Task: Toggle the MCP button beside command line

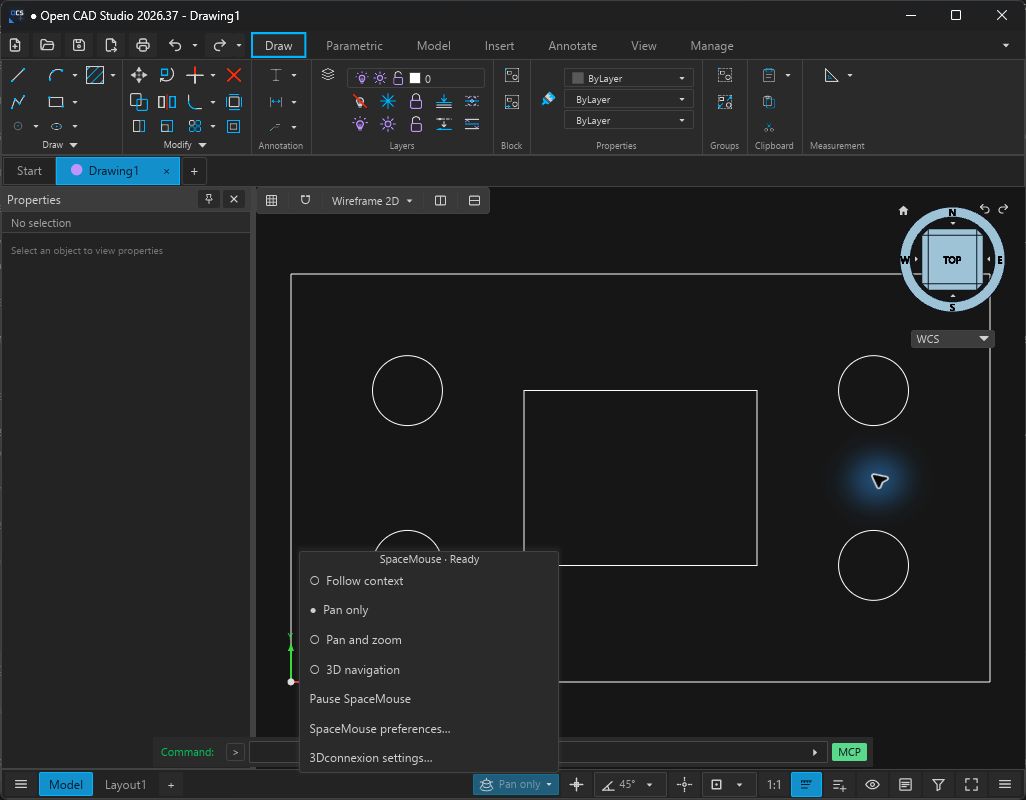Action: click(x=849, y=752)
